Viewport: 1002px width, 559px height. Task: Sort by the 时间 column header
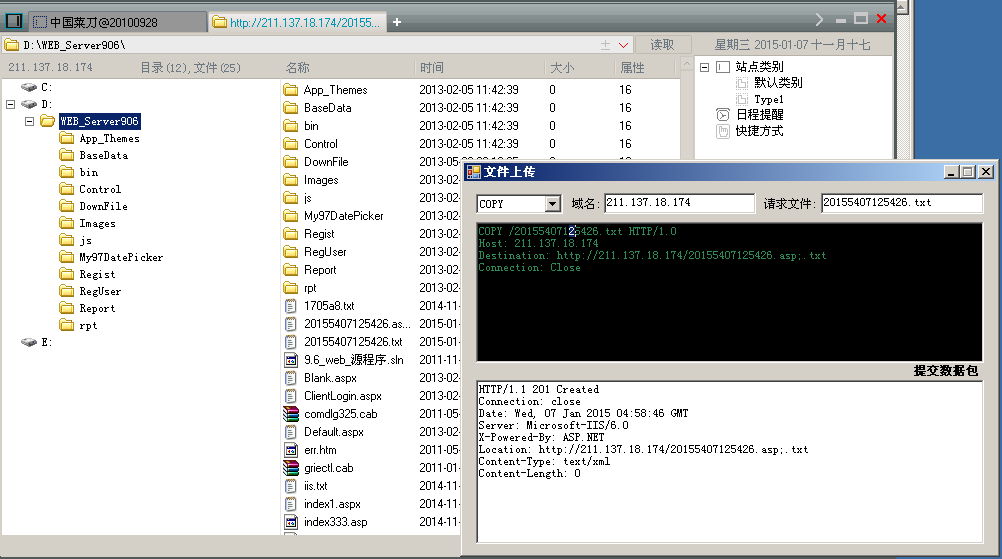432,68
